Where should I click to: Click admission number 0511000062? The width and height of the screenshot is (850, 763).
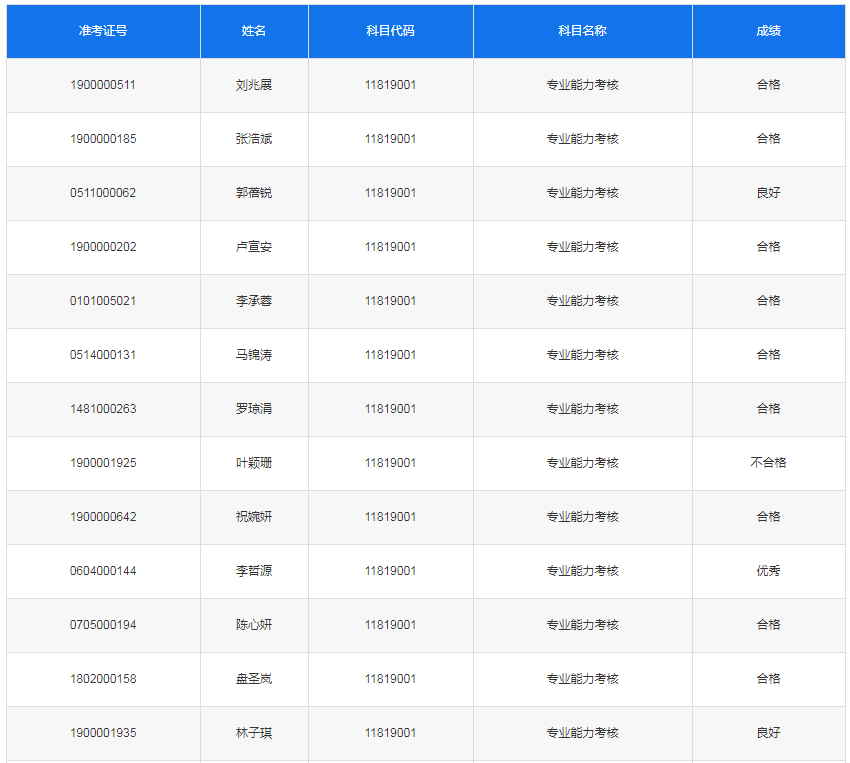pos(103,193)
